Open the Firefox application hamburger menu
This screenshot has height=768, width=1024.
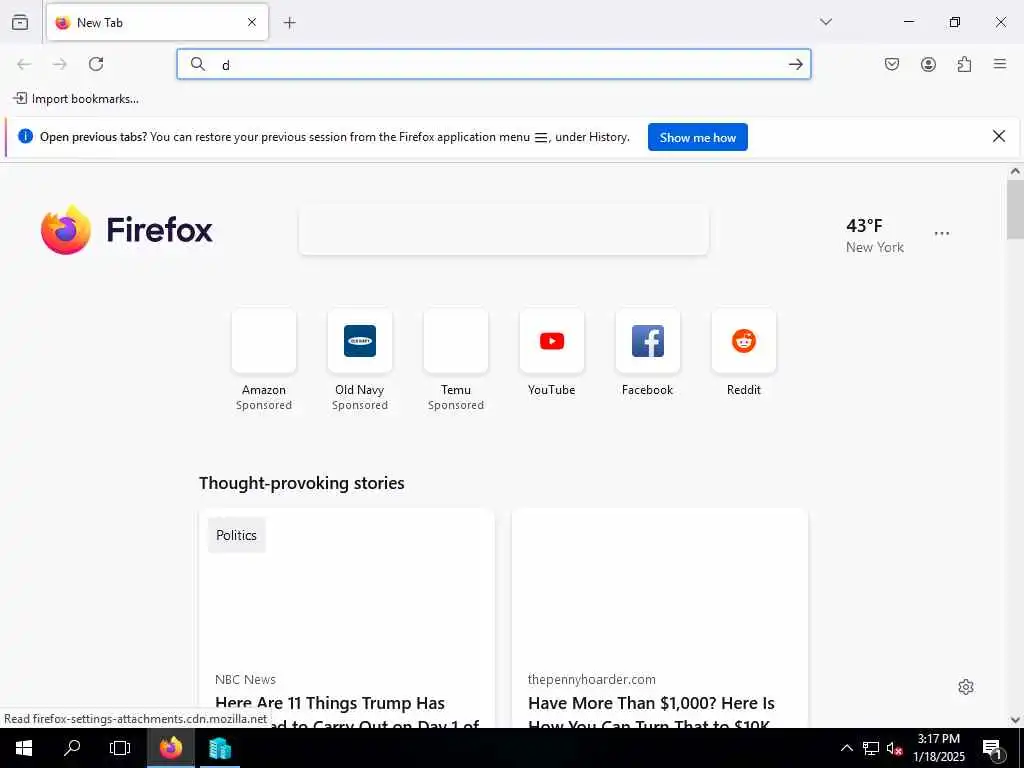[1000, 64]
